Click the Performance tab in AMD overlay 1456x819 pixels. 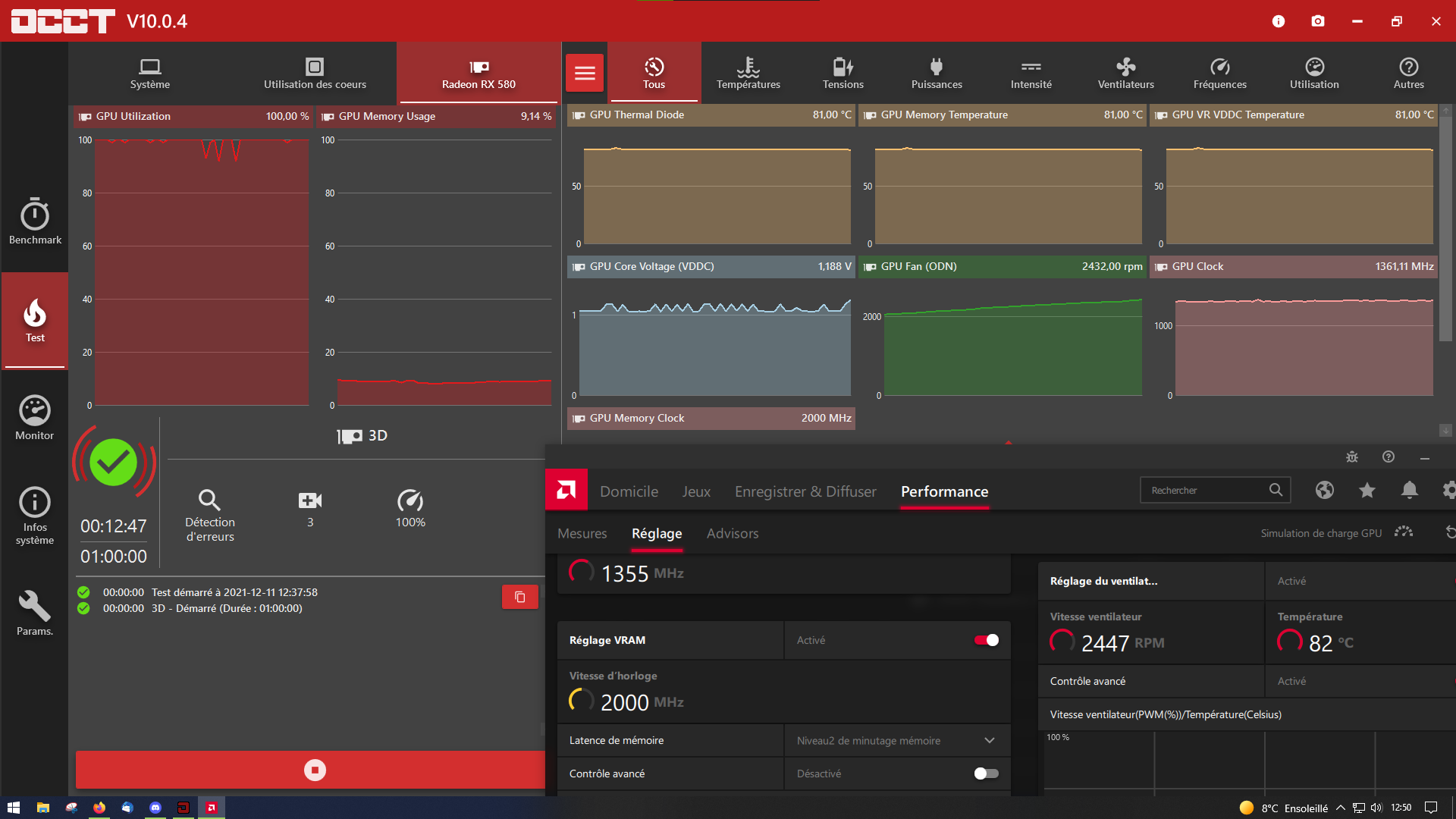coord(944,491)
